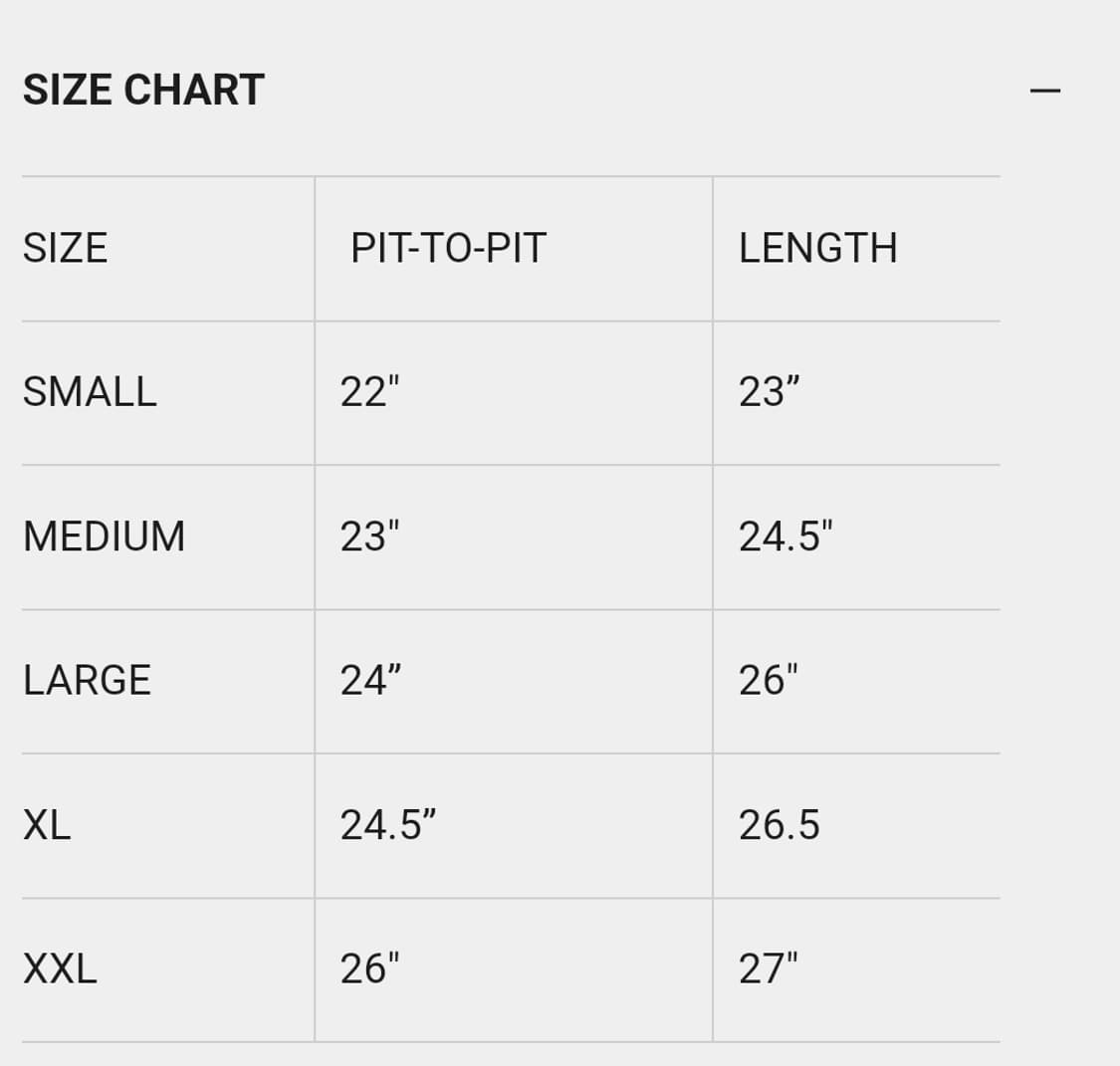Click the 23" length value for Small
Image resolution: width=1120 pixels, height=1066 pixels.
769,392
